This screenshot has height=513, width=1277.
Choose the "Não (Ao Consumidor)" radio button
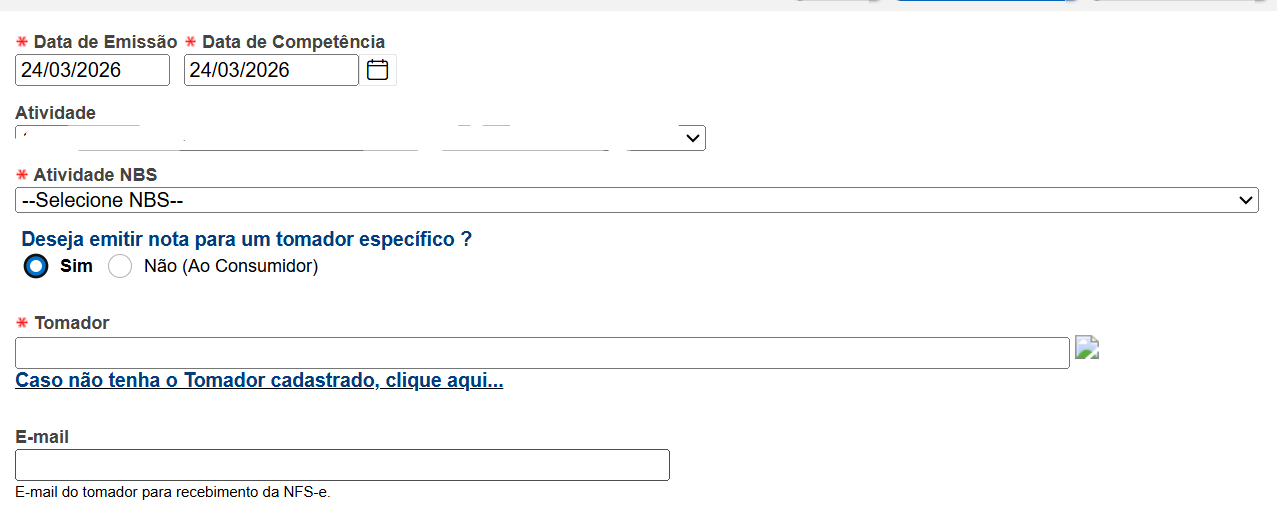coord(120,267)
